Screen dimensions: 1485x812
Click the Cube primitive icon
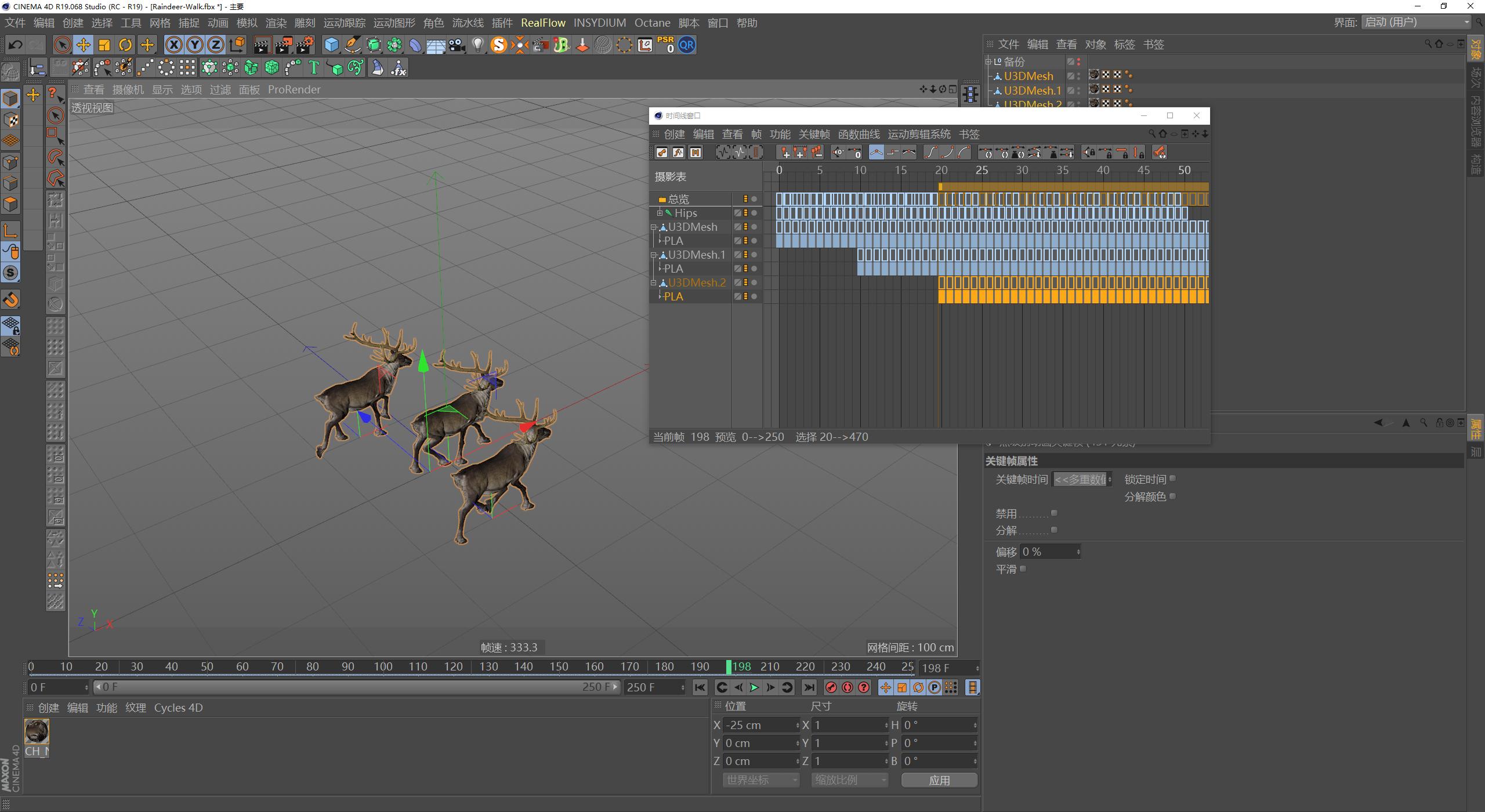click(x=331, y=45)
